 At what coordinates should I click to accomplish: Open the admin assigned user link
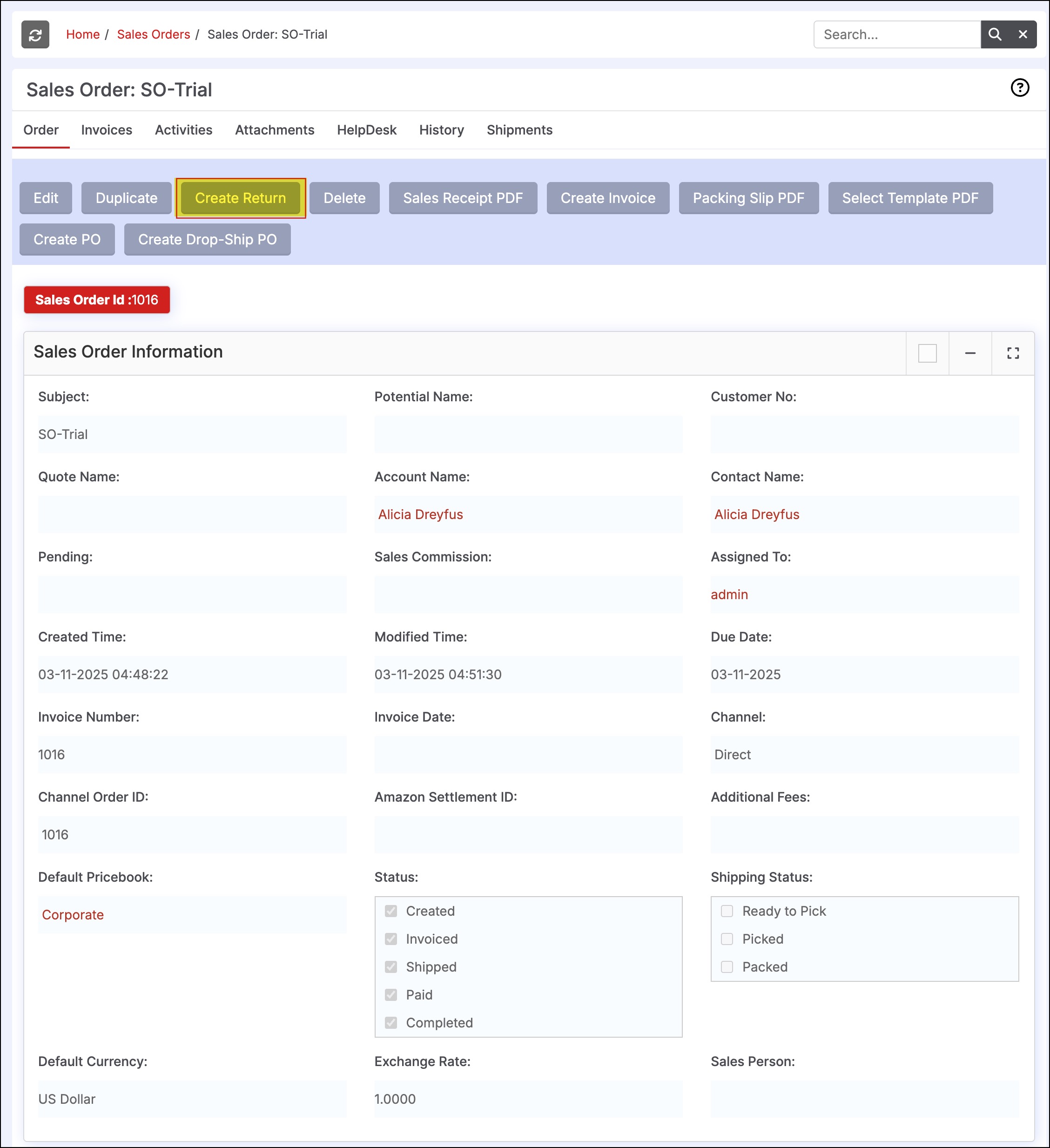click(729, 594)
